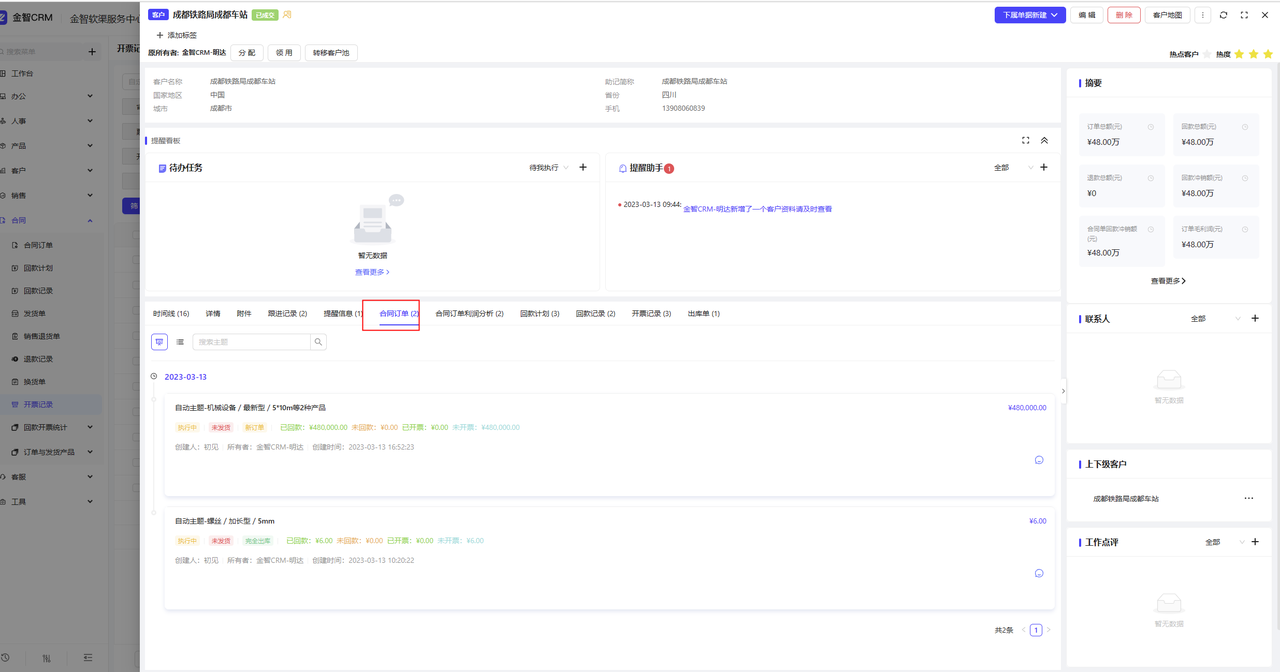Image resolution: width=1280 pixels, height=672 pixels.
Task: Click the previous page arrow in pagination
Action: [1024, 630]
